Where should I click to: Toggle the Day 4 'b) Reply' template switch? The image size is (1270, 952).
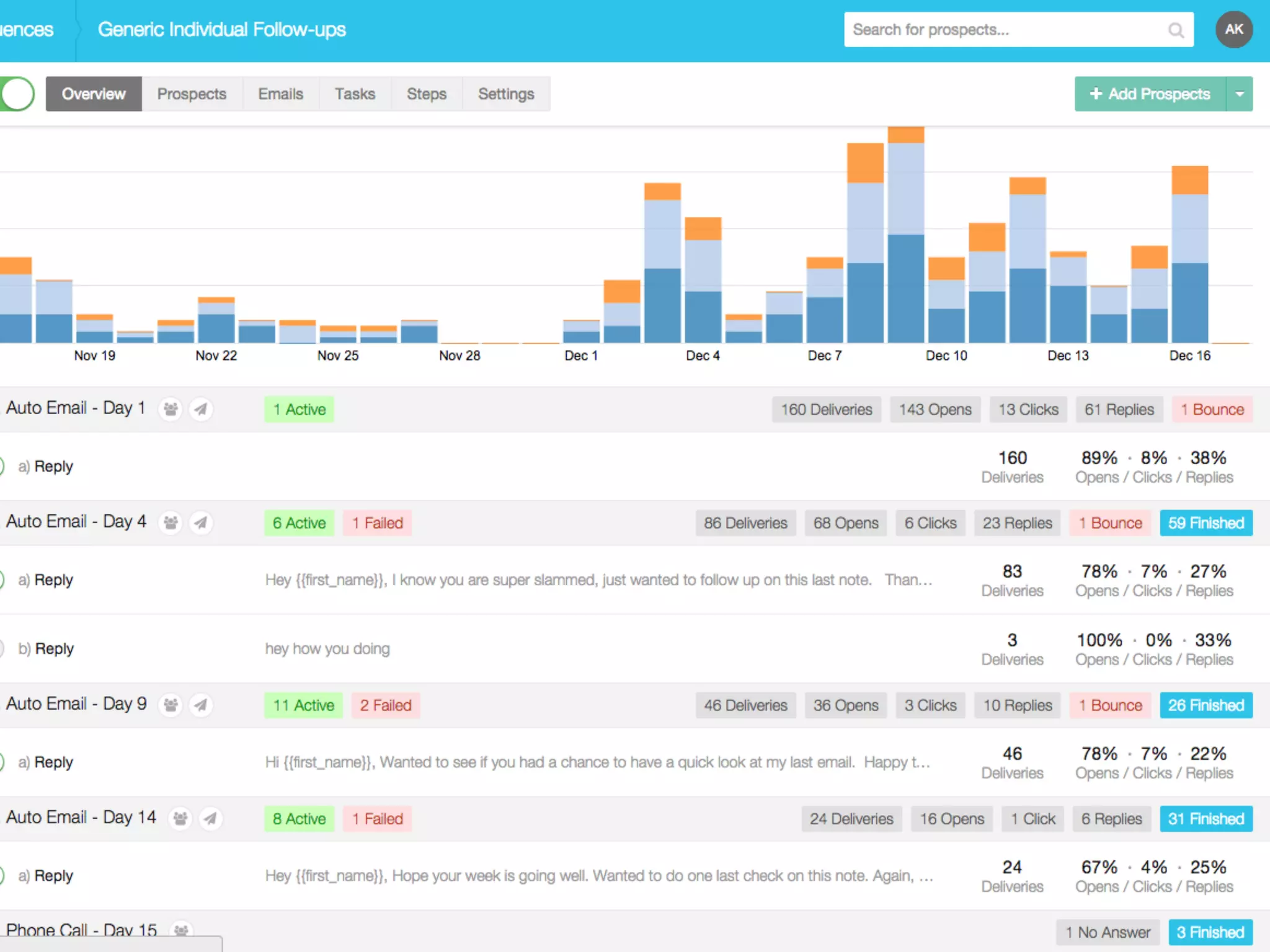pyautogui.click(x=2, y=648)
